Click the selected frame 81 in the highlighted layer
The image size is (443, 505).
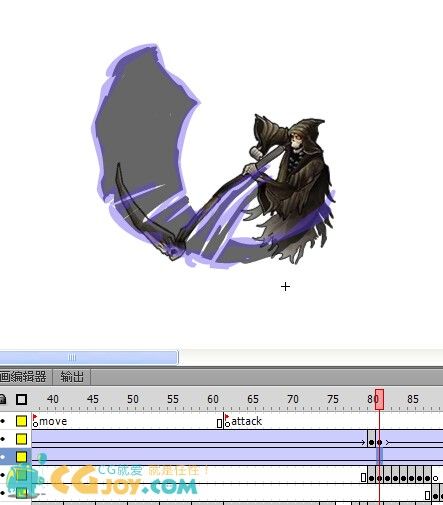[x=379, y=457]
